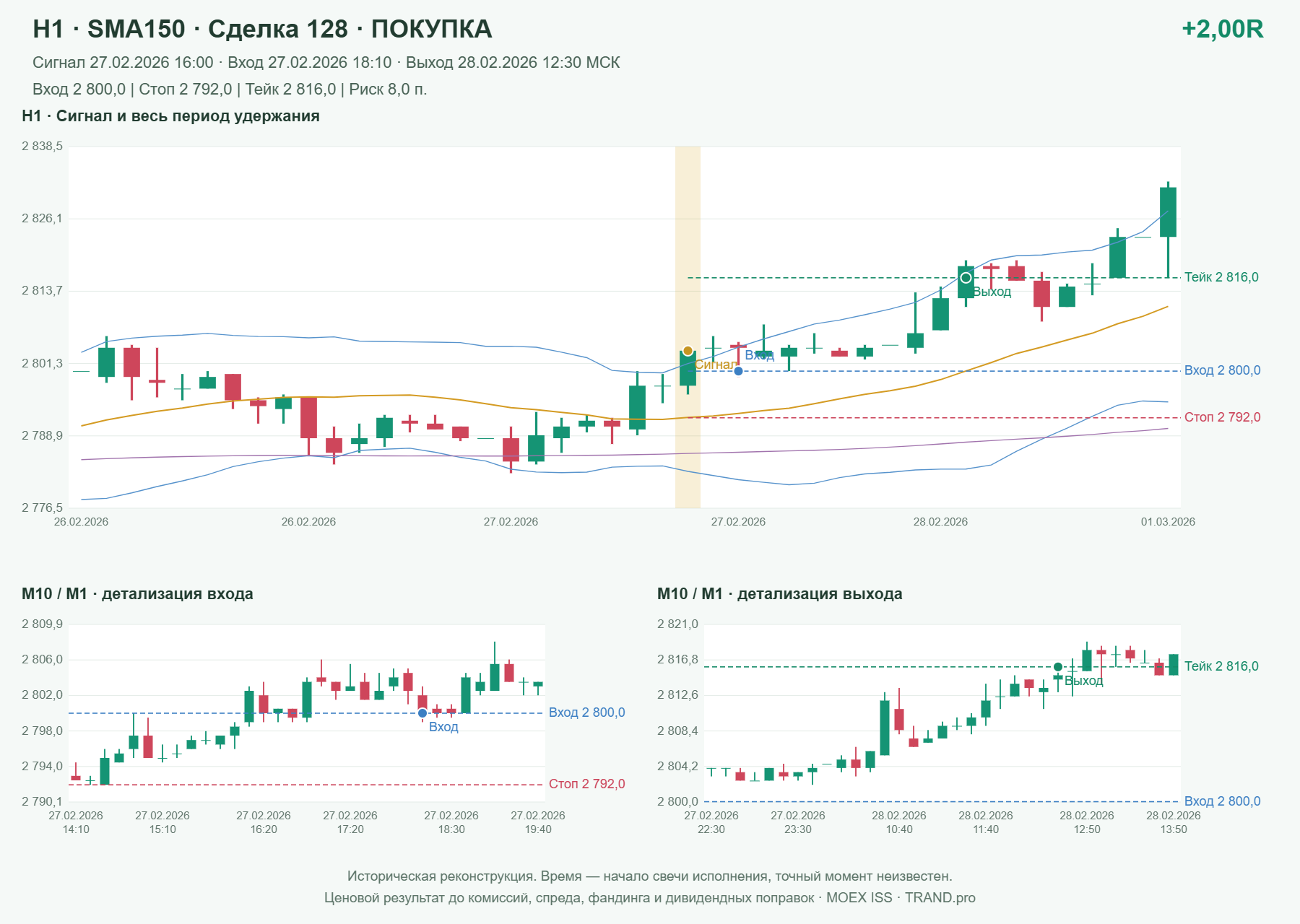Screen dimensions: 1300x924
Task: Click the 2 838,5 price axis label
Action: (x=42, y=147)
